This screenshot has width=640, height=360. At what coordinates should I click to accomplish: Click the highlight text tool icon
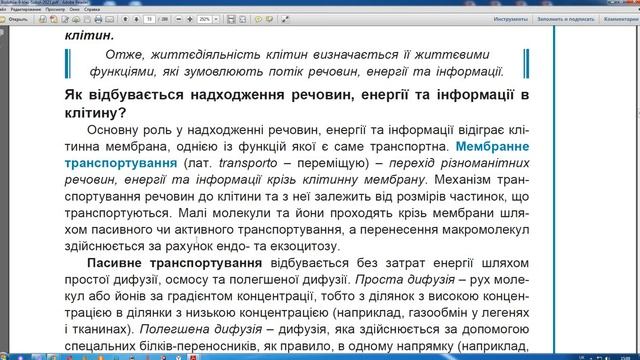269,19
